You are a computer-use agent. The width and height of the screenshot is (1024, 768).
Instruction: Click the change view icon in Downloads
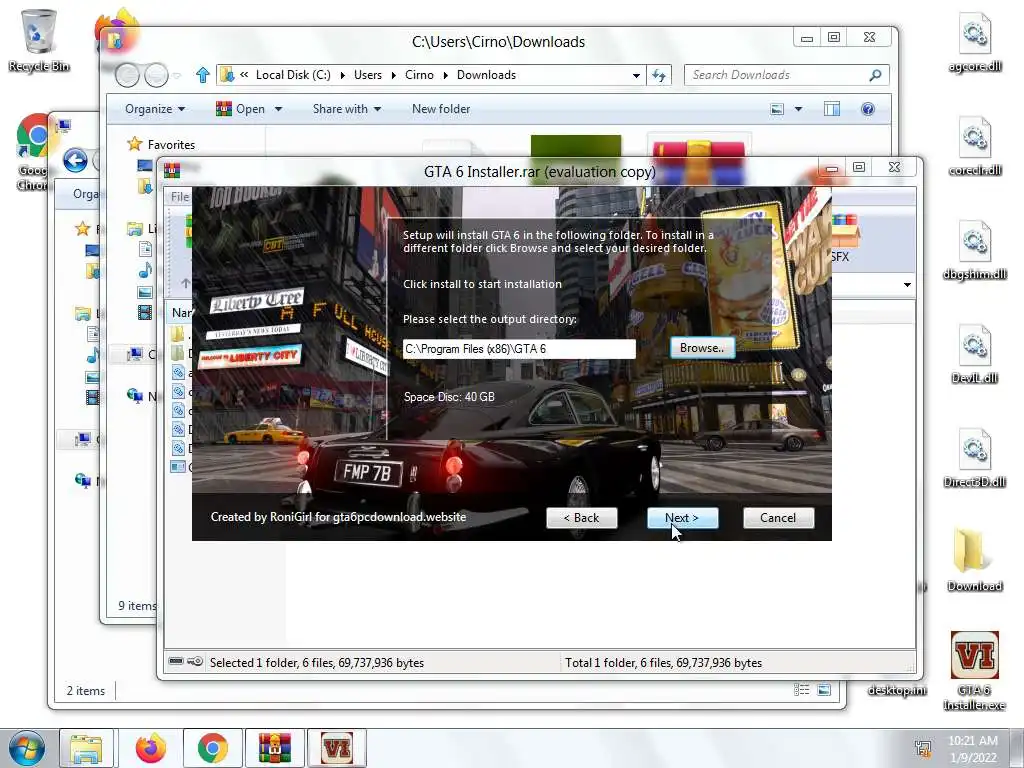(x=777, y=109)
